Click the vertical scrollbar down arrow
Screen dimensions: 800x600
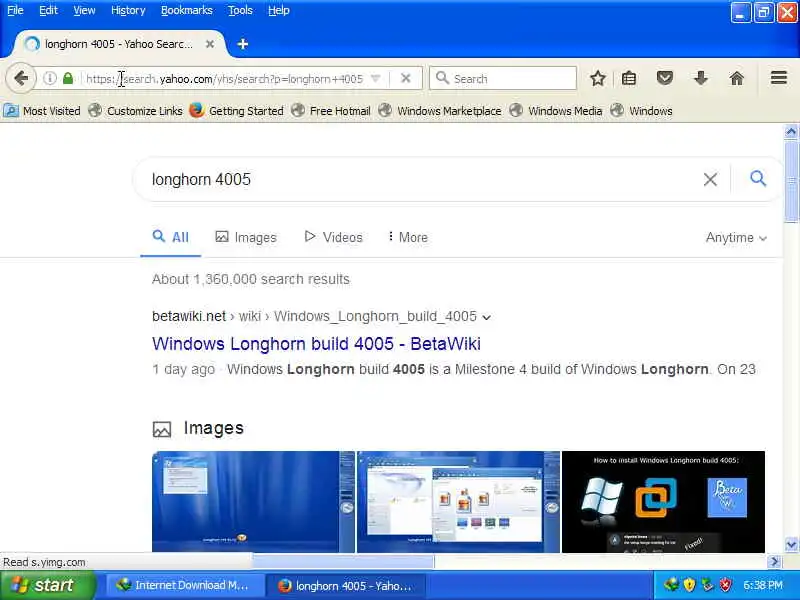pyautogui.click(x=791, y=544)
